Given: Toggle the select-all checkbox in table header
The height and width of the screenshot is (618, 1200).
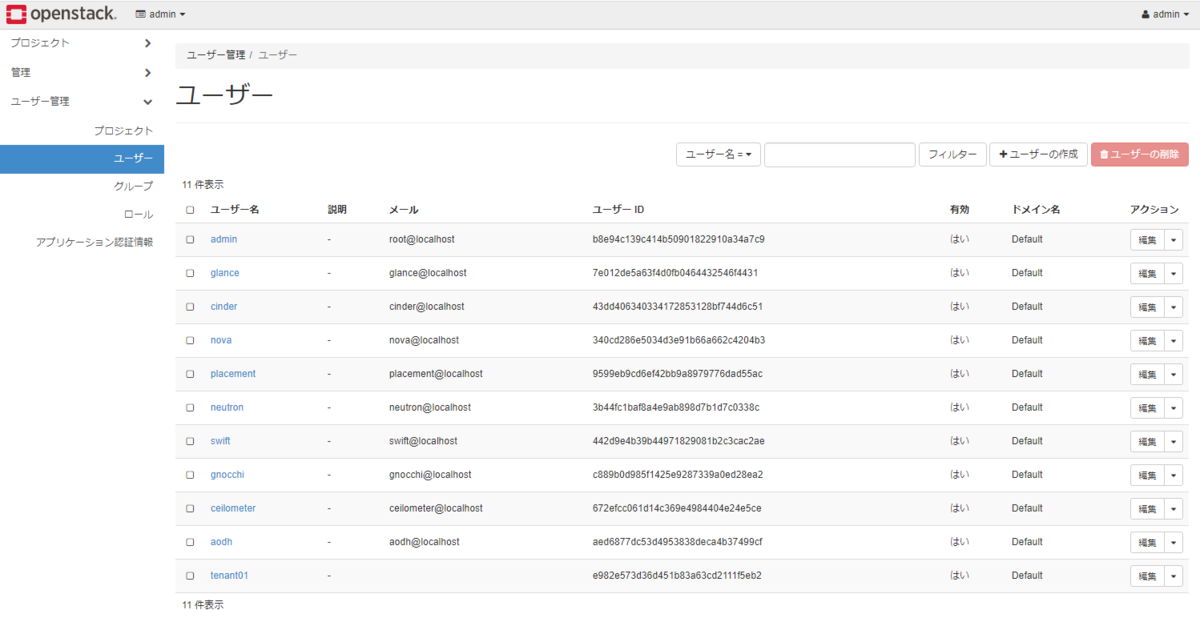Looking at the screenshot, I should (x=190, y=210).
